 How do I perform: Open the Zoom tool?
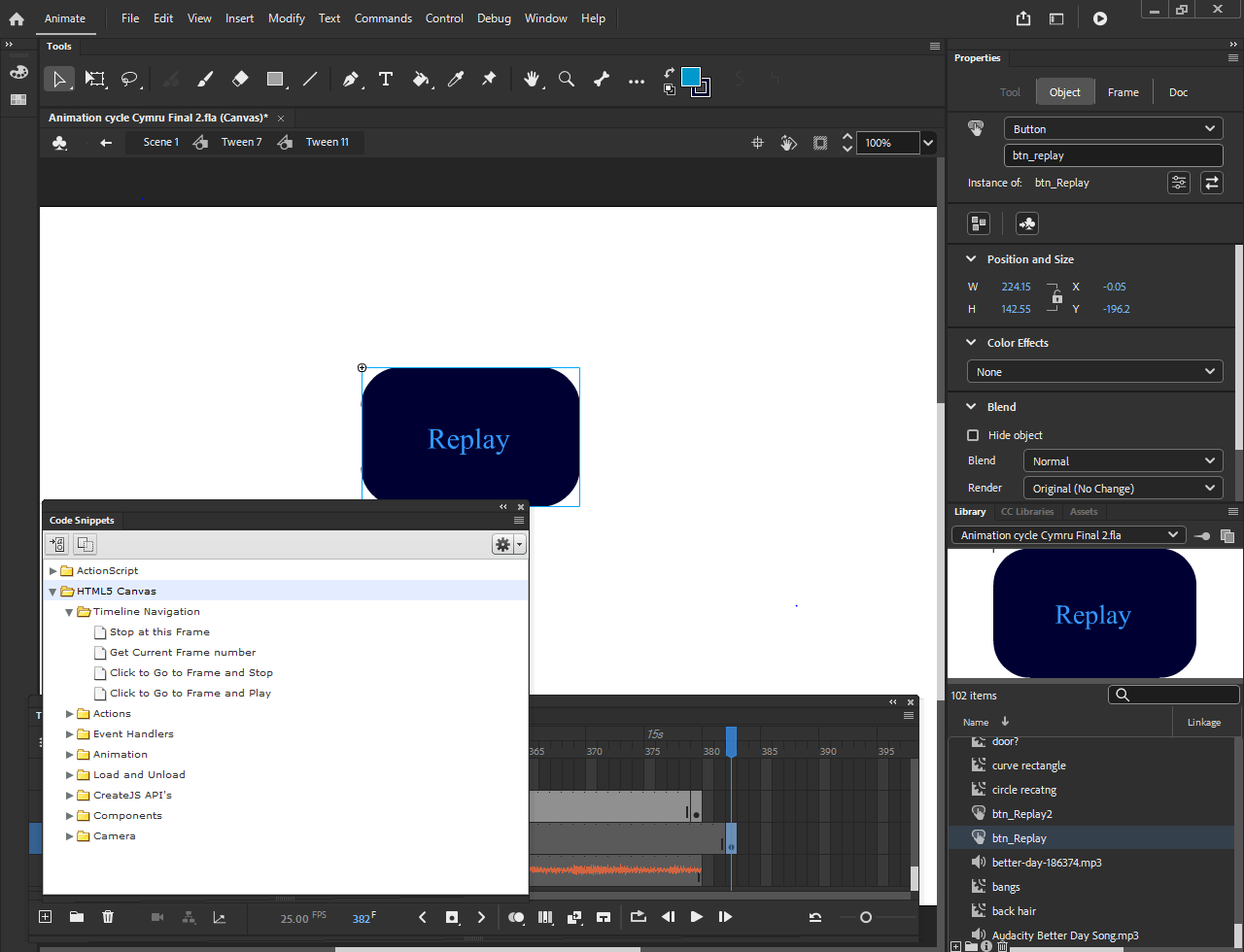click(567, 79)
